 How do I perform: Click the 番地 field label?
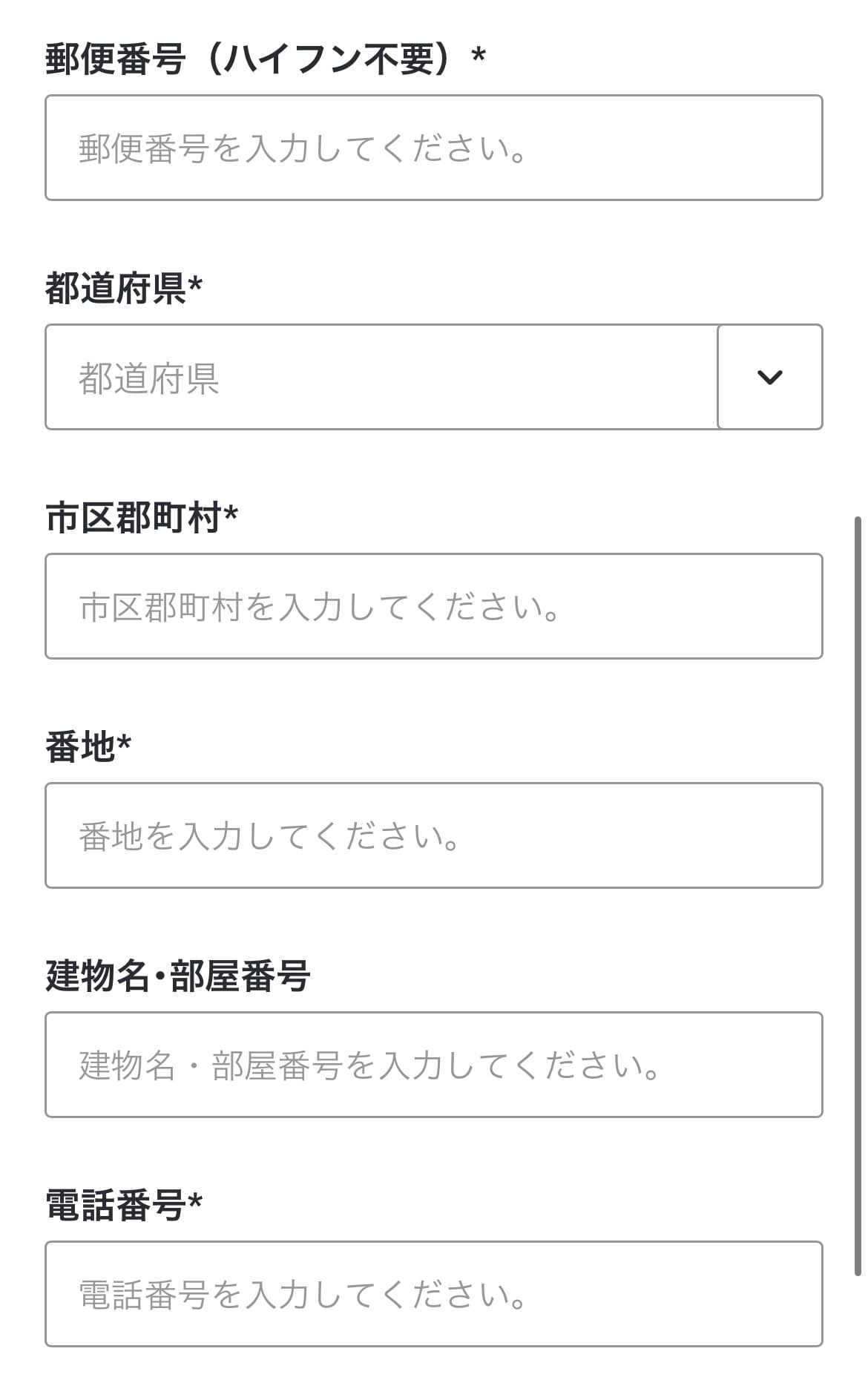tap(79, 747)
